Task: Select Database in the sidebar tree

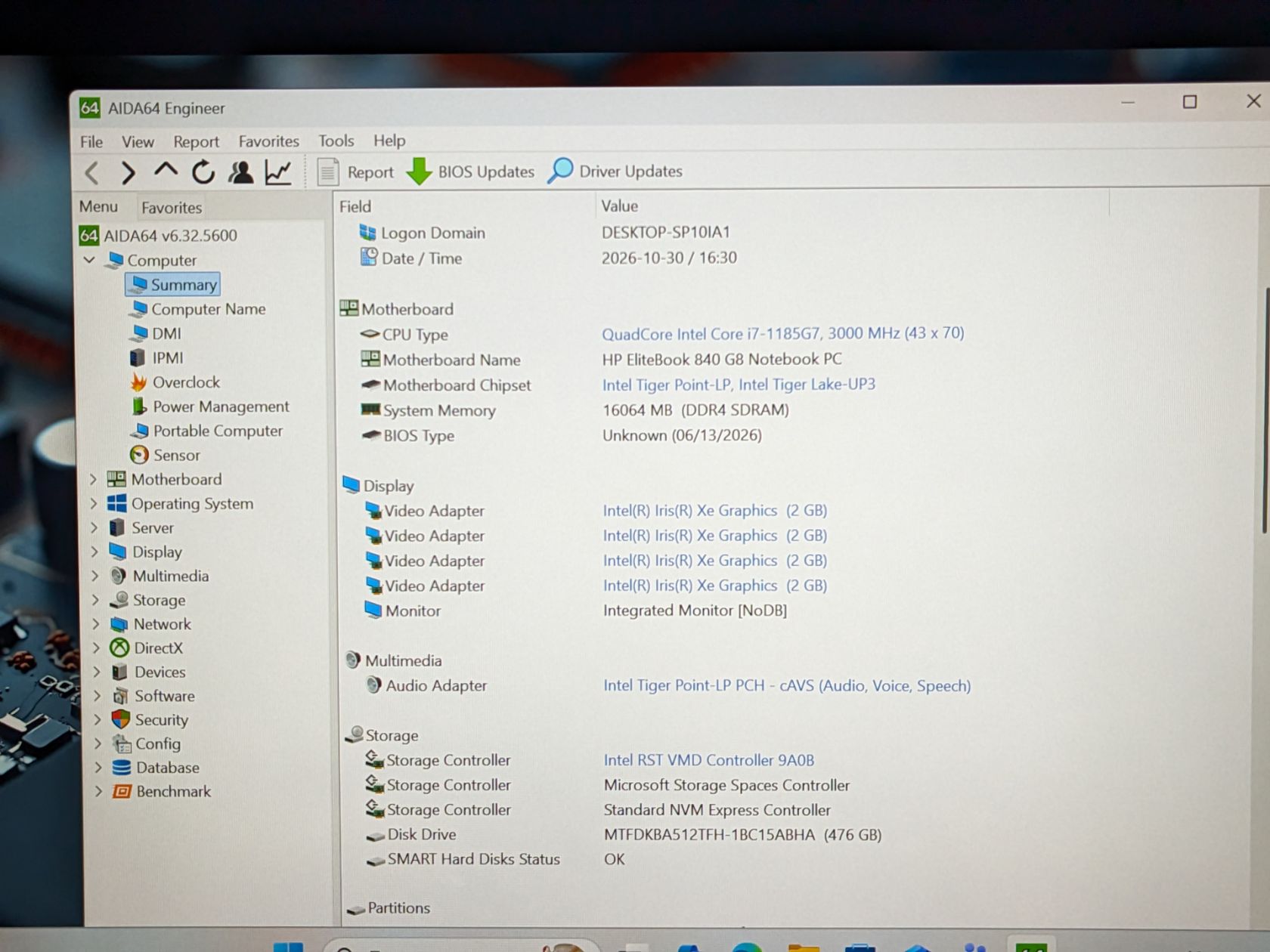Action: [x=156, y=768]
